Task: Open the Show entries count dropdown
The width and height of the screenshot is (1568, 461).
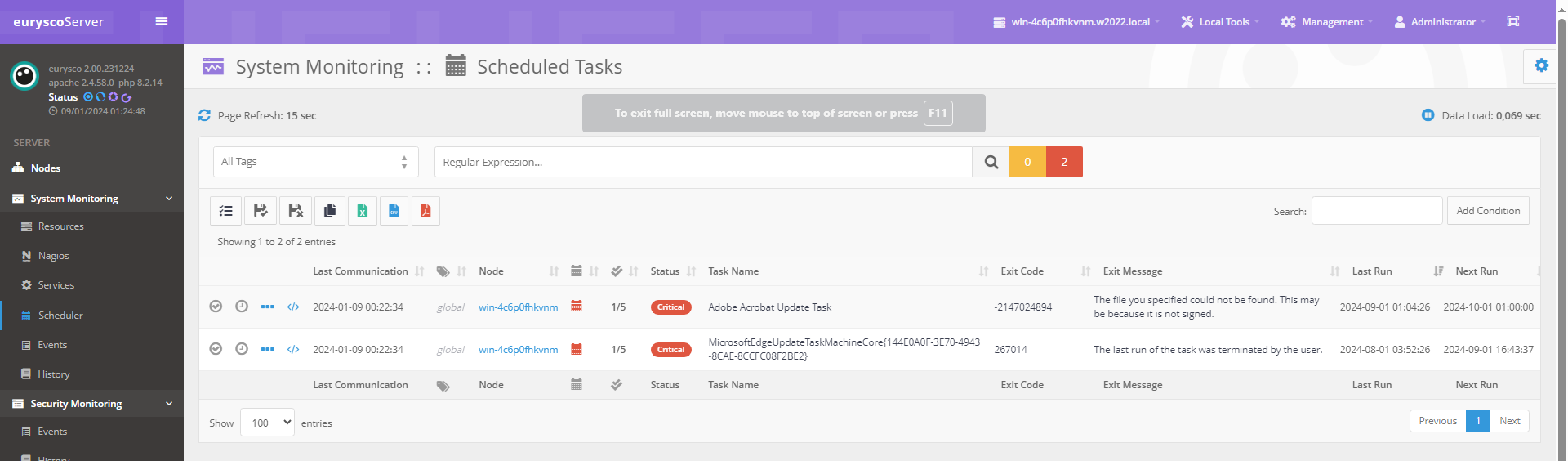Action: [267, 423]
